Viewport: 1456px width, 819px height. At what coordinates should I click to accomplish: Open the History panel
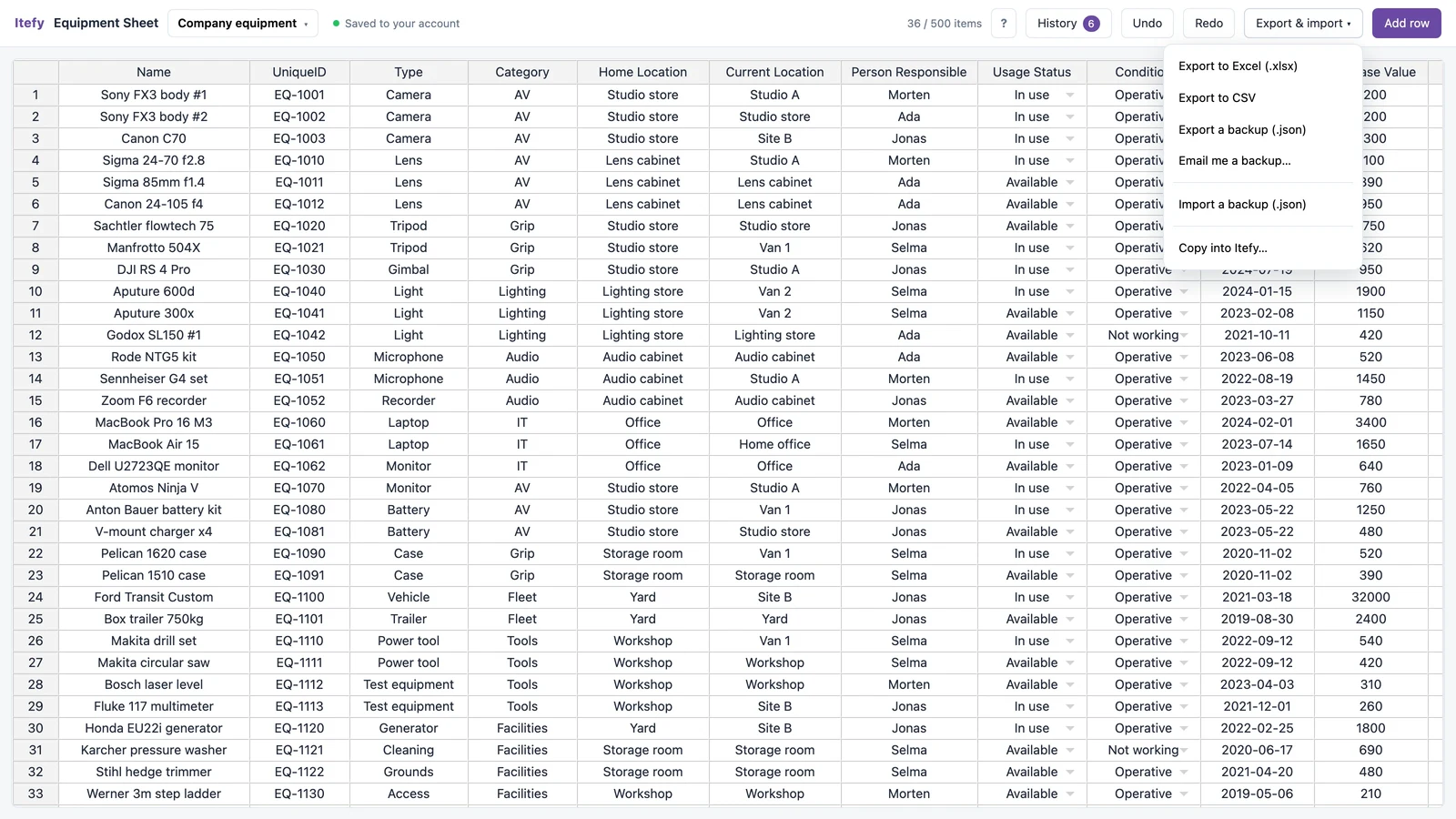(x=1068, y=24)
